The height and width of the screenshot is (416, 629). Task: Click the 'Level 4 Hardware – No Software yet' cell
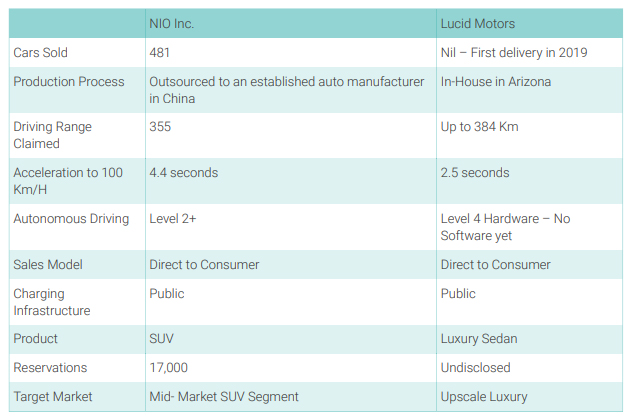point(505,227)
